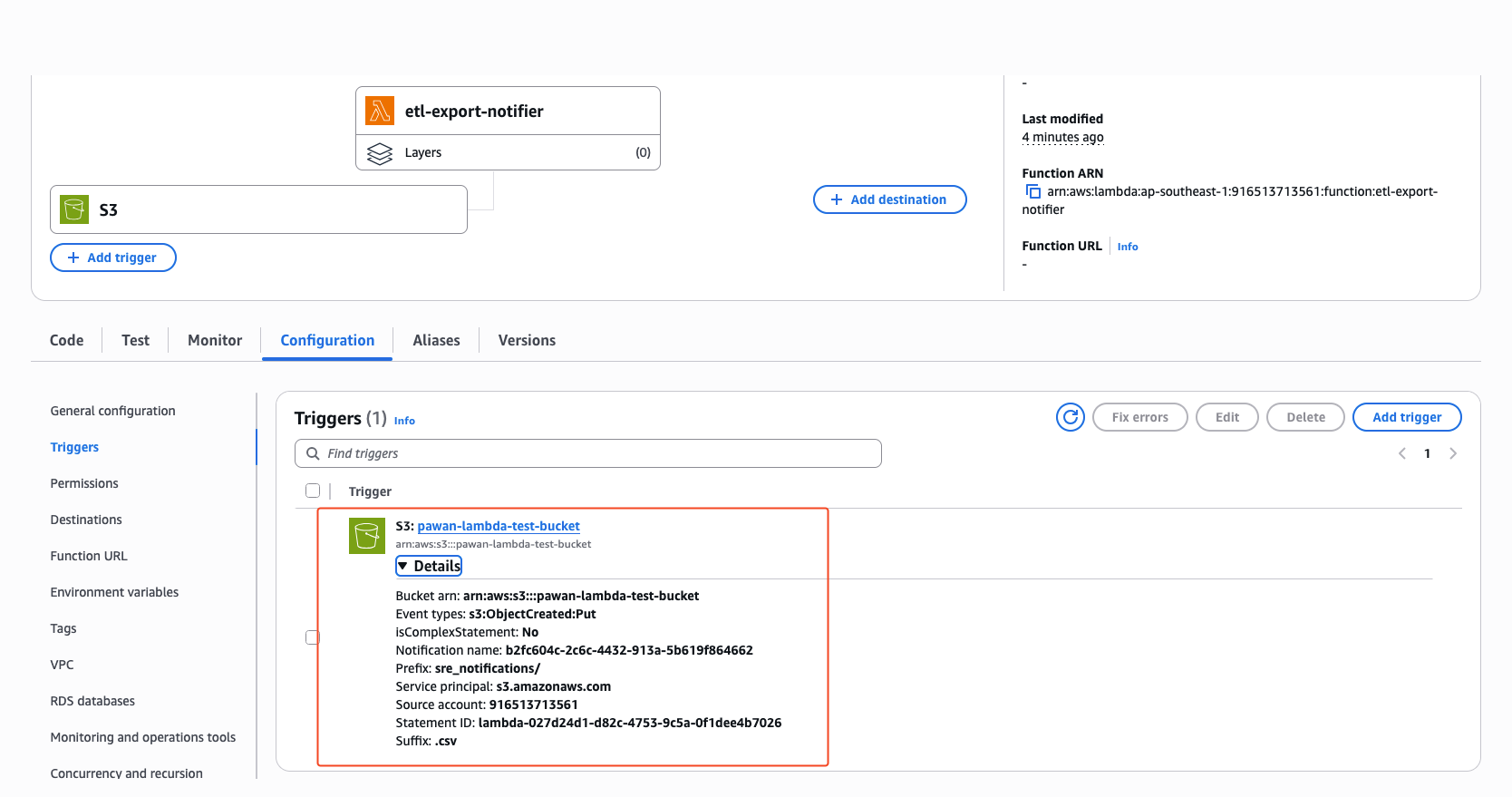Screen dimensions: 1512x797
Task: Click the search magnifier icon in Find triggers
Action: (x=313, y=453)
